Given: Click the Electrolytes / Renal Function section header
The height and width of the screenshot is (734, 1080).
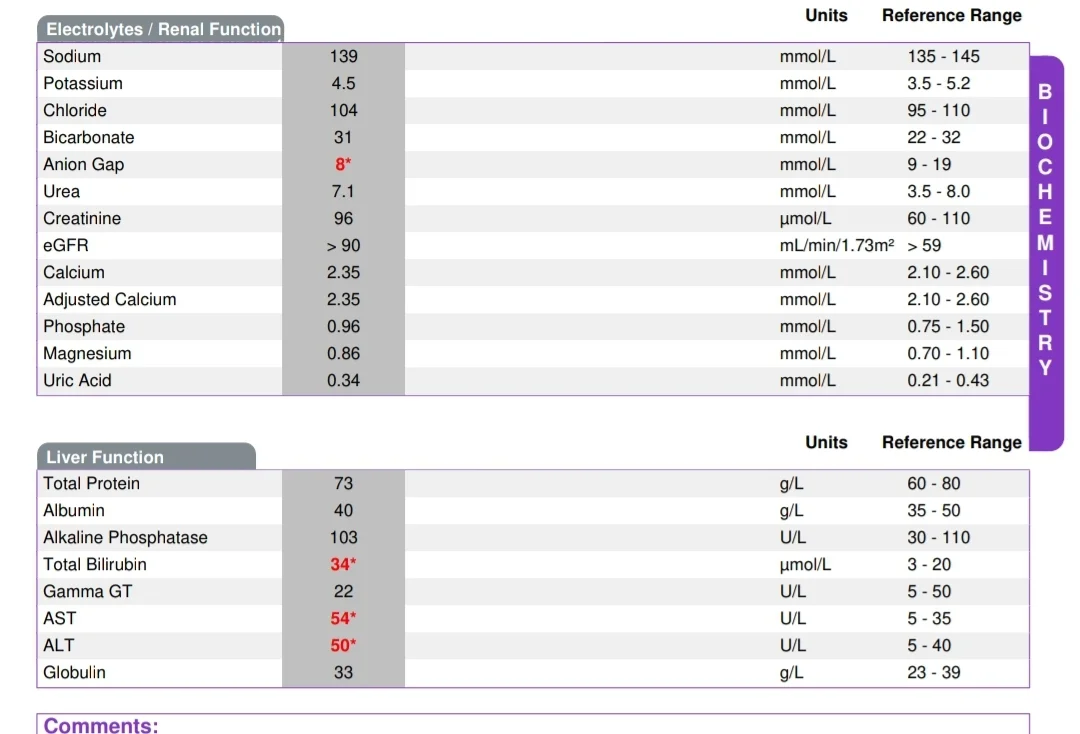Looking at the screenshot, I should pos(160,29).
